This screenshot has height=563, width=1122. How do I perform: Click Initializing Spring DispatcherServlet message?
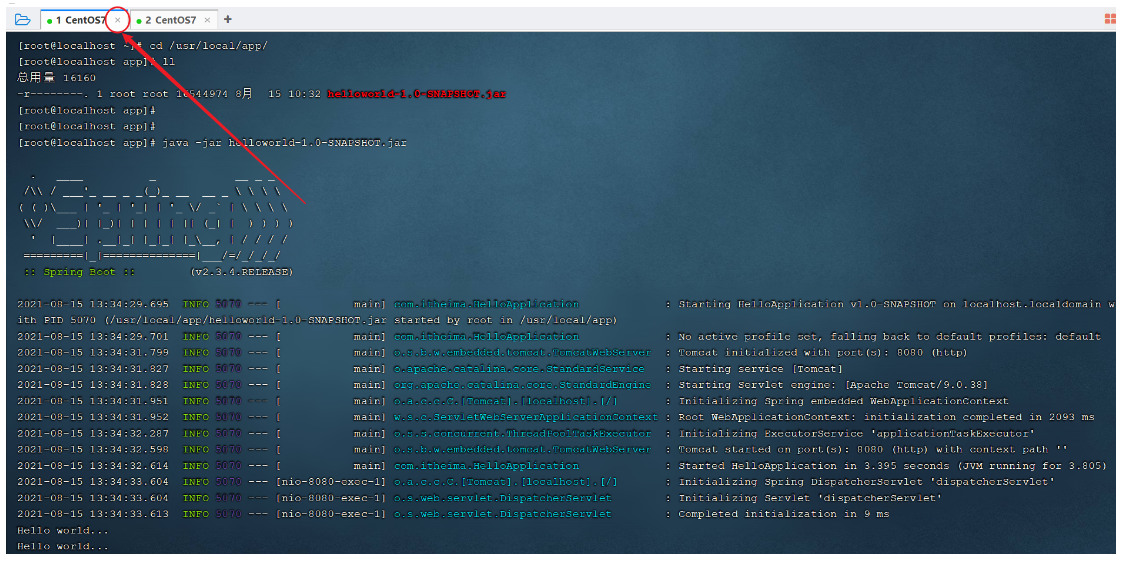click(867, 482)
